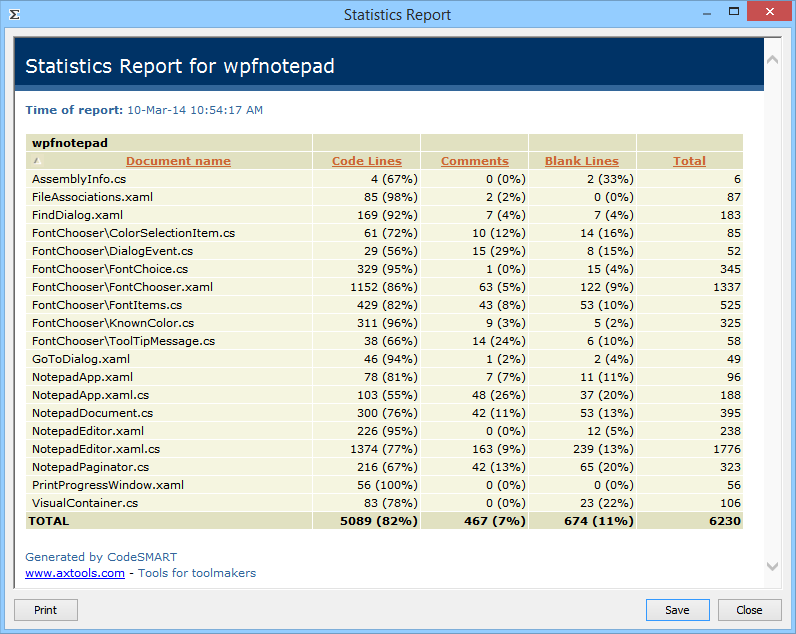Click the total code lines 5089 (82%)

pos(379,521)
